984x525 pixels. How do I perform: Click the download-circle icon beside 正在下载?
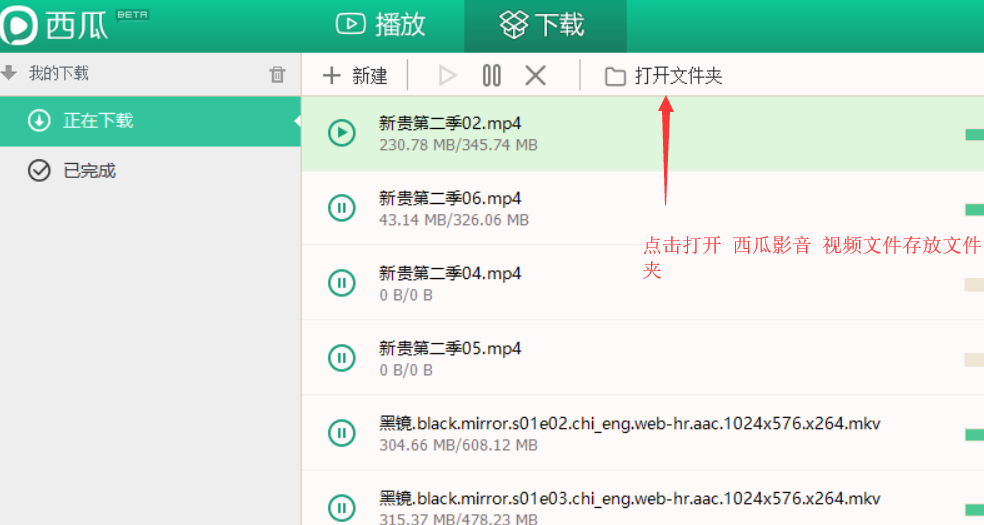click(39, 120)
